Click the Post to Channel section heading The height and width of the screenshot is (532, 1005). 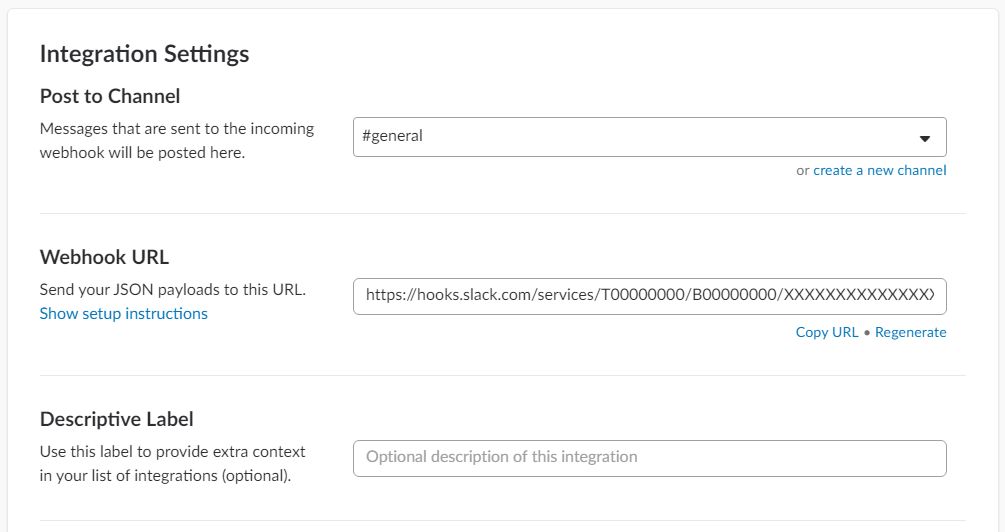110,97
